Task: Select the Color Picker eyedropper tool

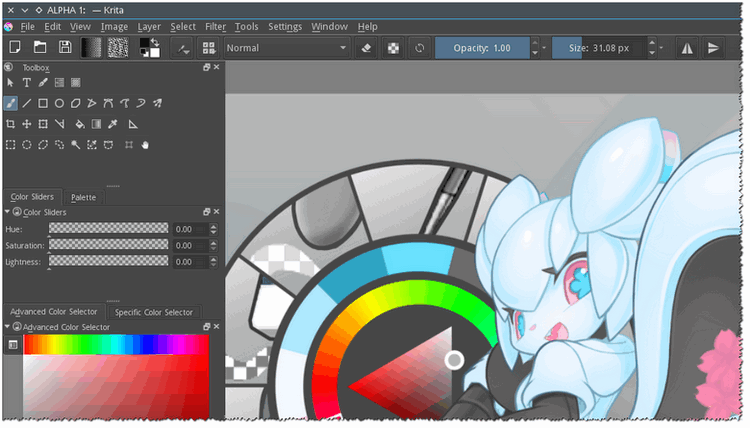Action: 113,124
